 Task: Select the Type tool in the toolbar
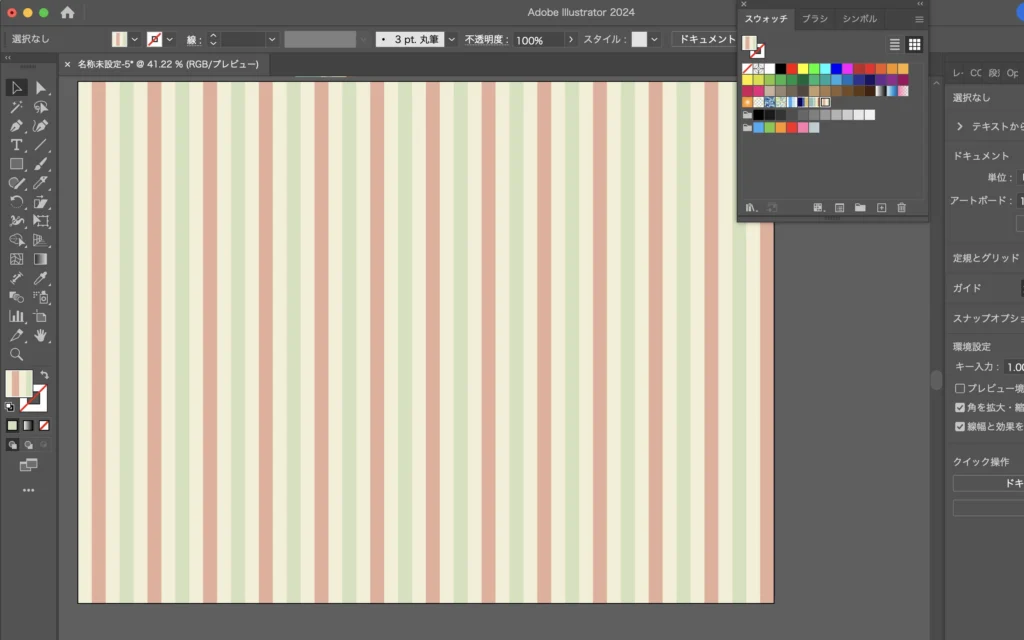(17, 145)
